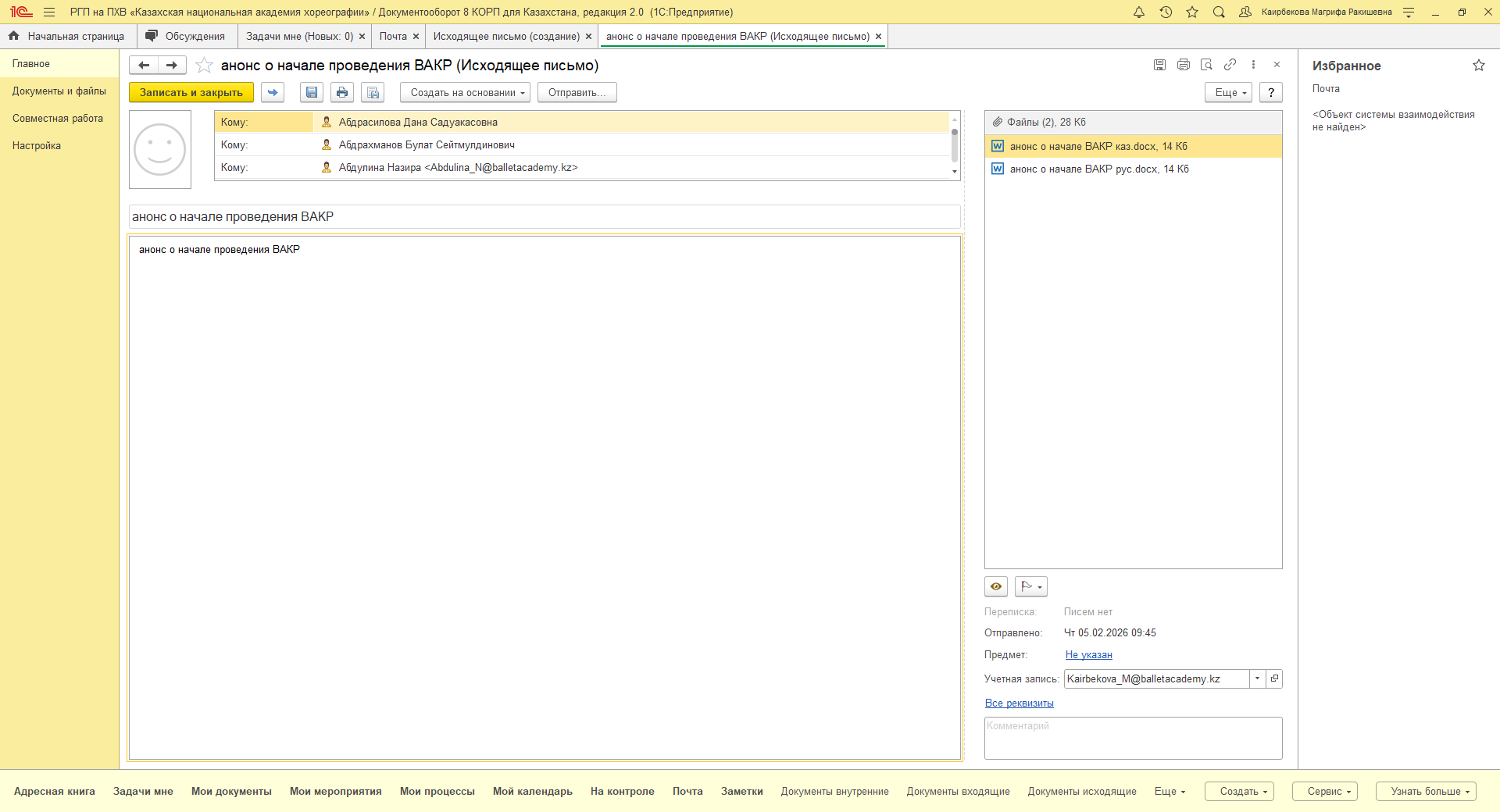
Task: Open Документы и файлы in sidebar
Action: tap(59, 91)
